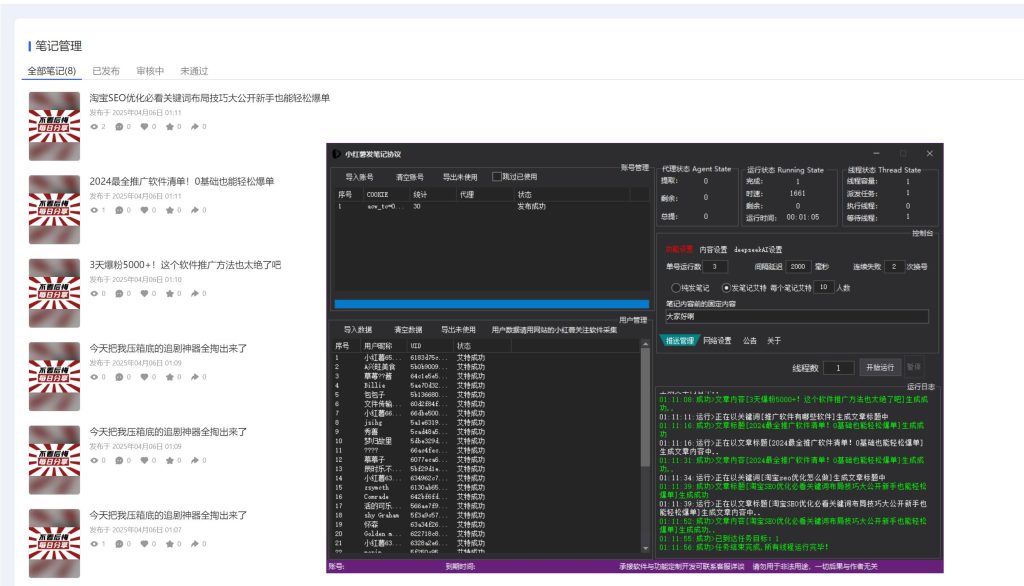Enable the 跳过已使用 checkbox
Image resolution: width=1024 pixels, height=586 pixels.
tap(496, 177)
